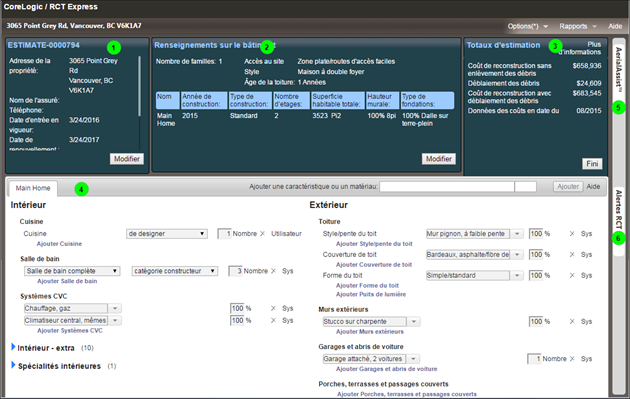Click the Stucco sur charpente percentage field
The height and width of the screenshot is (399, 630).
click(x=536, y=321)
